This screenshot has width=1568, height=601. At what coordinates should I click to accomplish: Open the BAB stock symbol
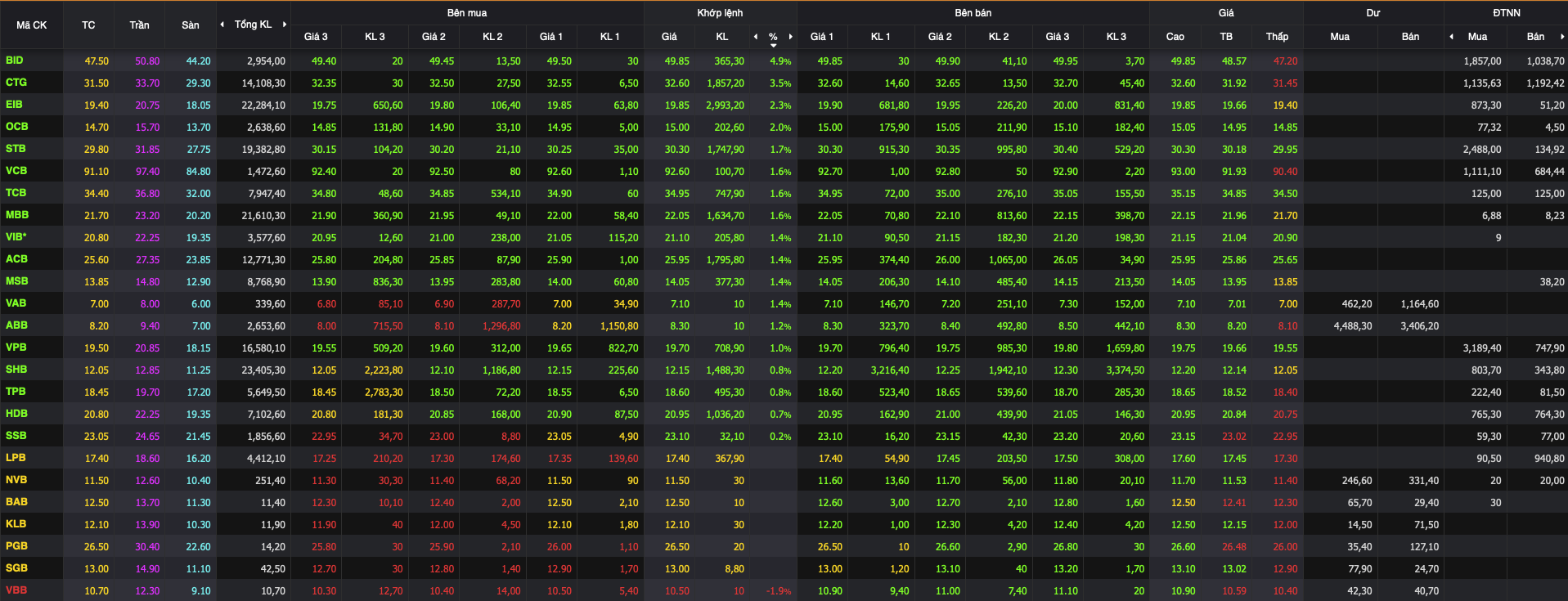click(x=16, y=502)
